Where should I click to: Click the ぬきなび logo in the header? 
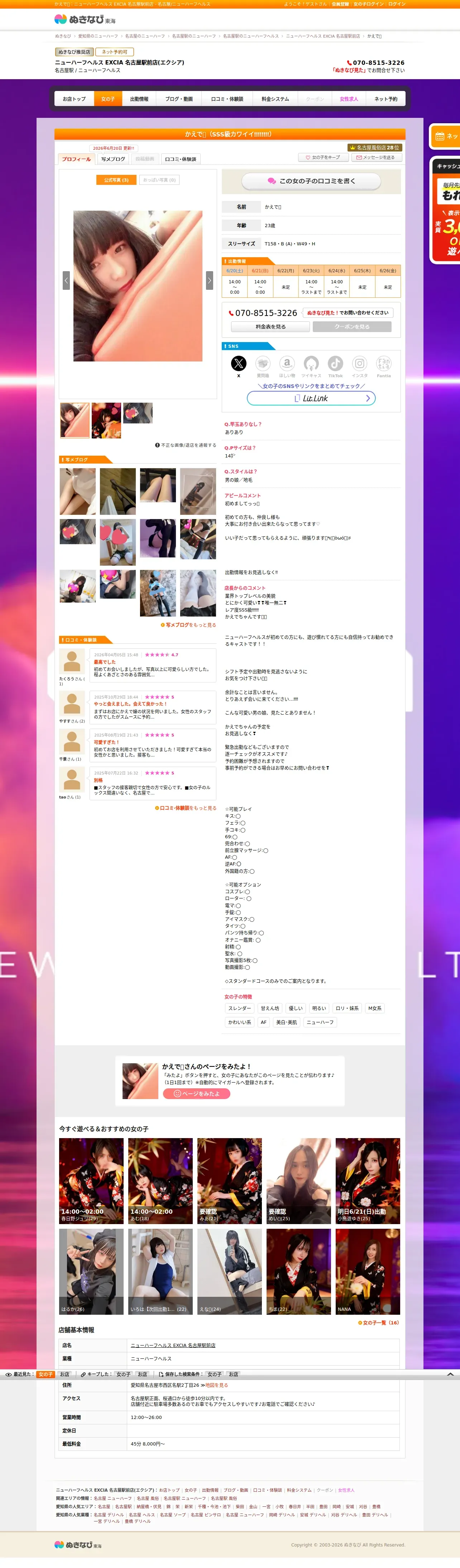(x=85, y=19)
